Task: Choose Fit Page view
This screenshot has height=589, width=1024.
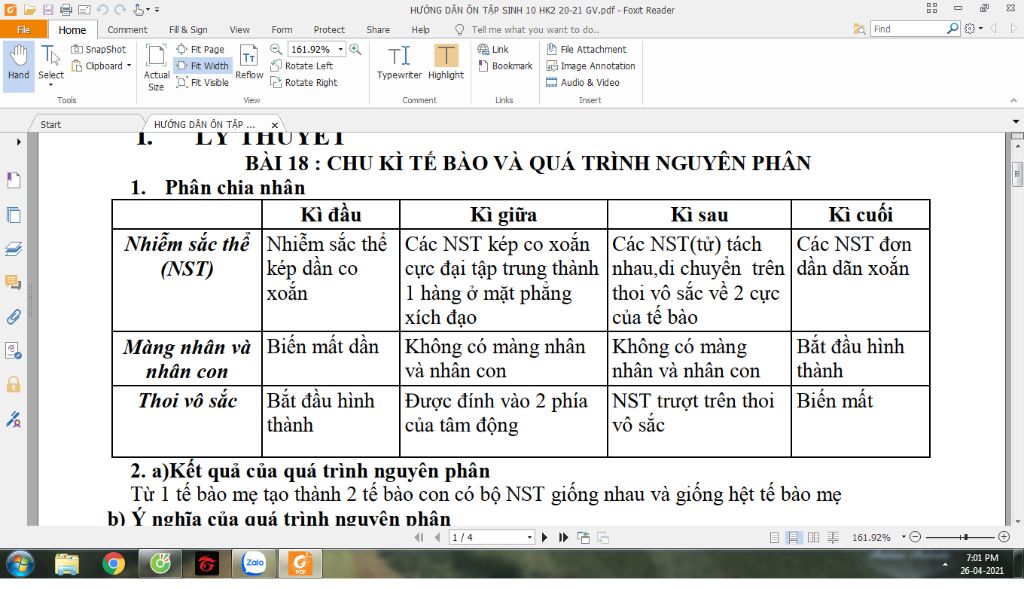Action: pyautogui.click(x=200, y=49)
